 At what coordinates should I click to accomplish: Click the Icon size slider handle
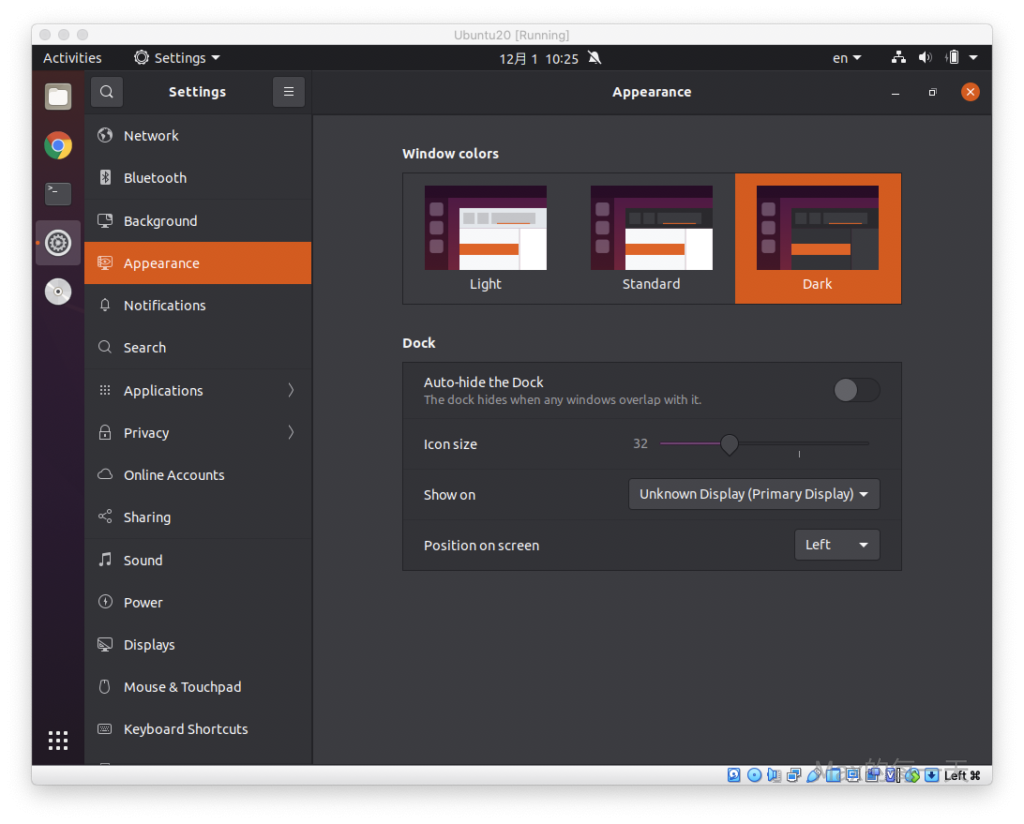click(730, 444)
